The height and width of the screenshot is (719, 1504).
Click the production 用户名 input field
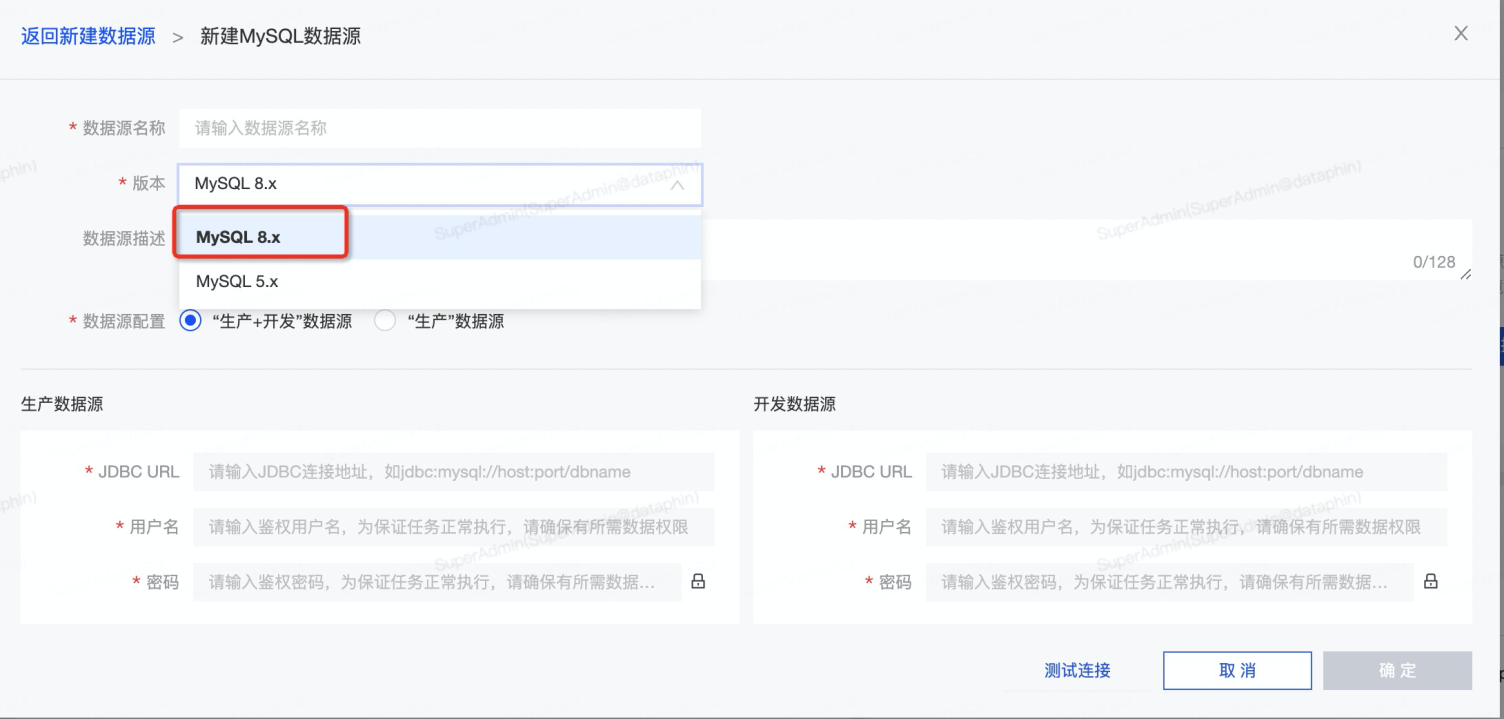[x=453, y=526]
